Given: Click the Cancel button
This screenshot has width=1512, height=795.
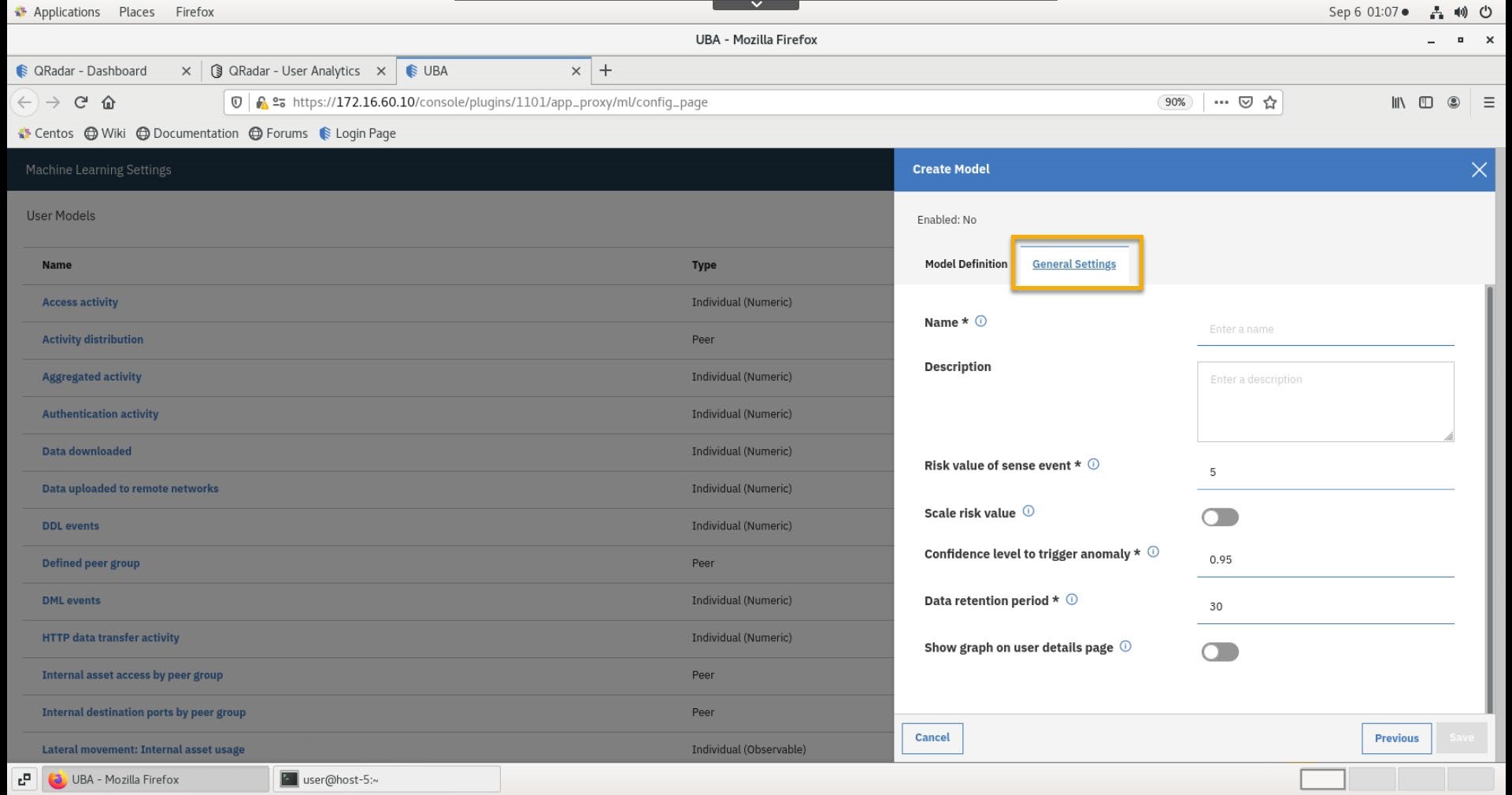Looking at the screenshot, I should point(932,738).
